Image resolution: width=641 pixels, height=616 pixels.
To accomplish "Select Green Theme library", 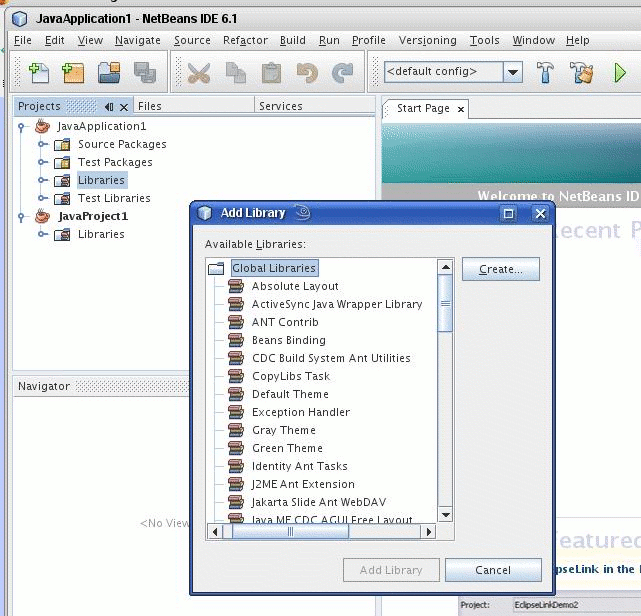I will [x=287, y=448].
